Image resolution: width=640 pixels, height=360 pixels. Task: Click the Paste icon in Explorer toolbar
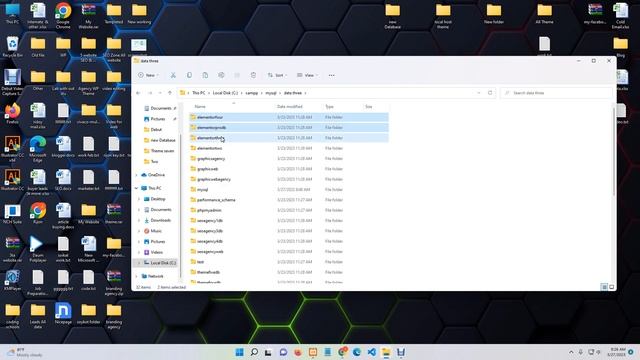point(205,75)
